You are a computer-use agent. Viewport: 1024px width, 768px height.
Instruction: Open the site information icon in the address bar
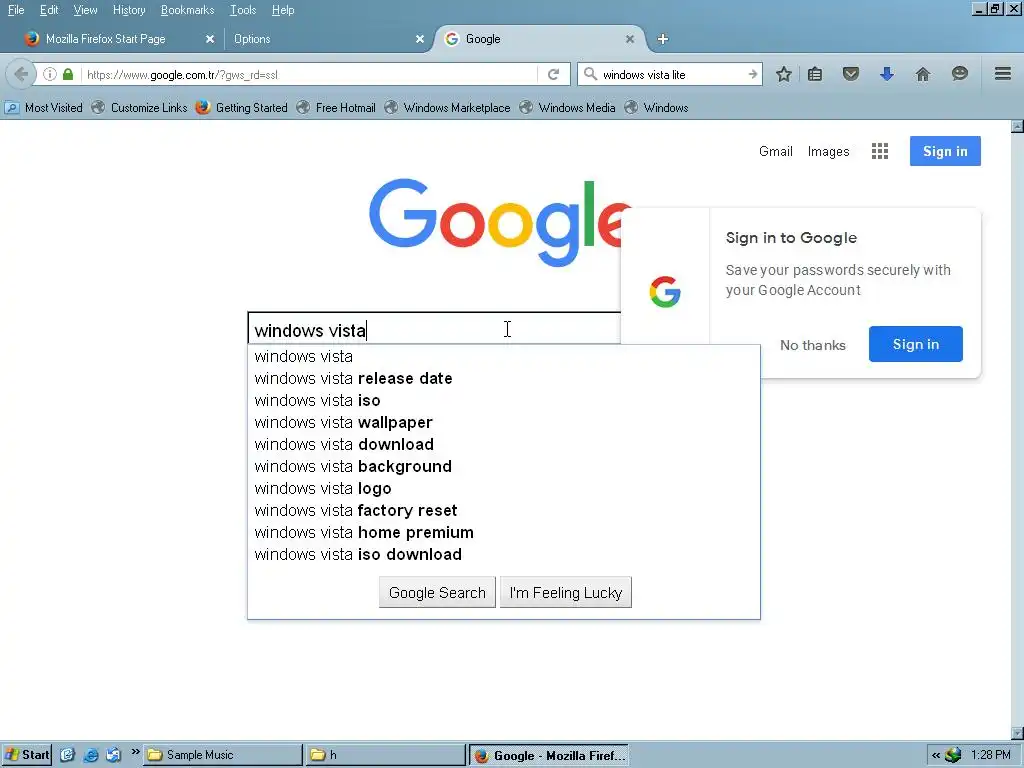(50, 74)
